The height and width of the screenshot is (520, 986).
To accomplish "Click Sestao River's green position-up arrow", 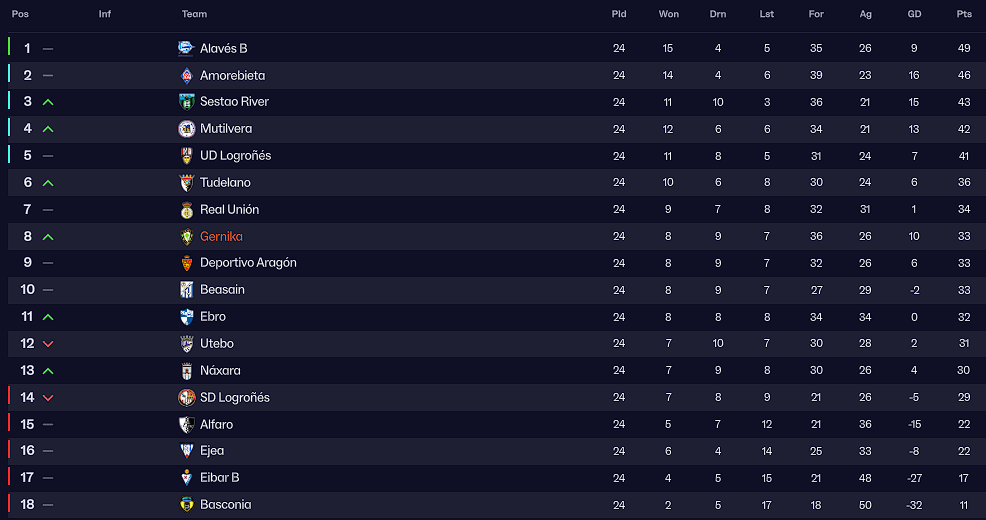I will [x=48, y=102].
